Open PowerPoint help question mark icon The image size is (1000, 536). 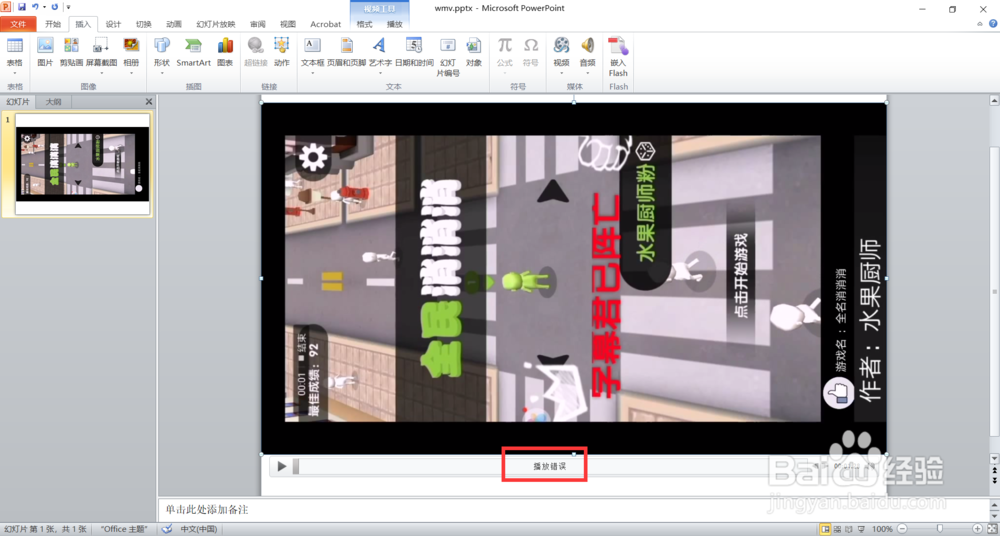click(993, 24)
